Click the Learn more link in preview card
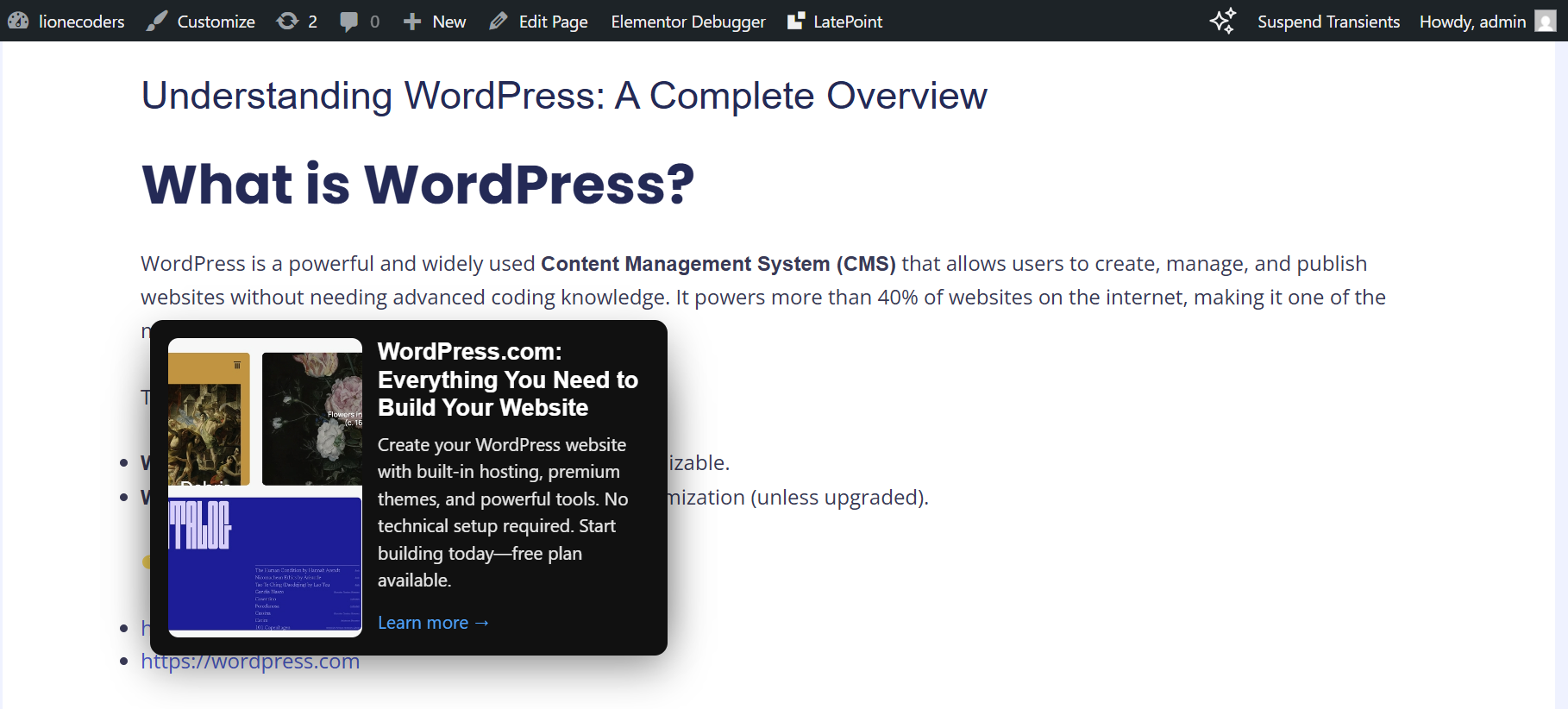 coord(433,623)
